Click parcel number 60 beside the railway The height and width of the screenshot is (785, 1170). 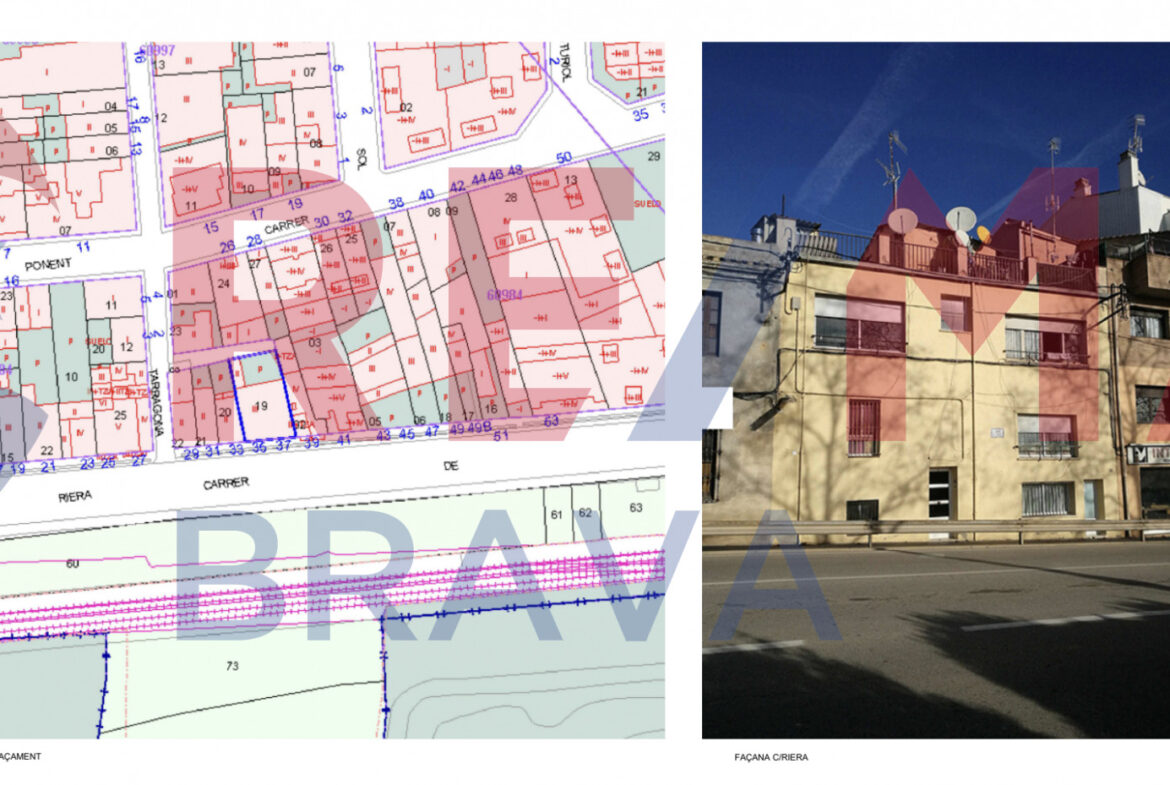click(72, 564)
